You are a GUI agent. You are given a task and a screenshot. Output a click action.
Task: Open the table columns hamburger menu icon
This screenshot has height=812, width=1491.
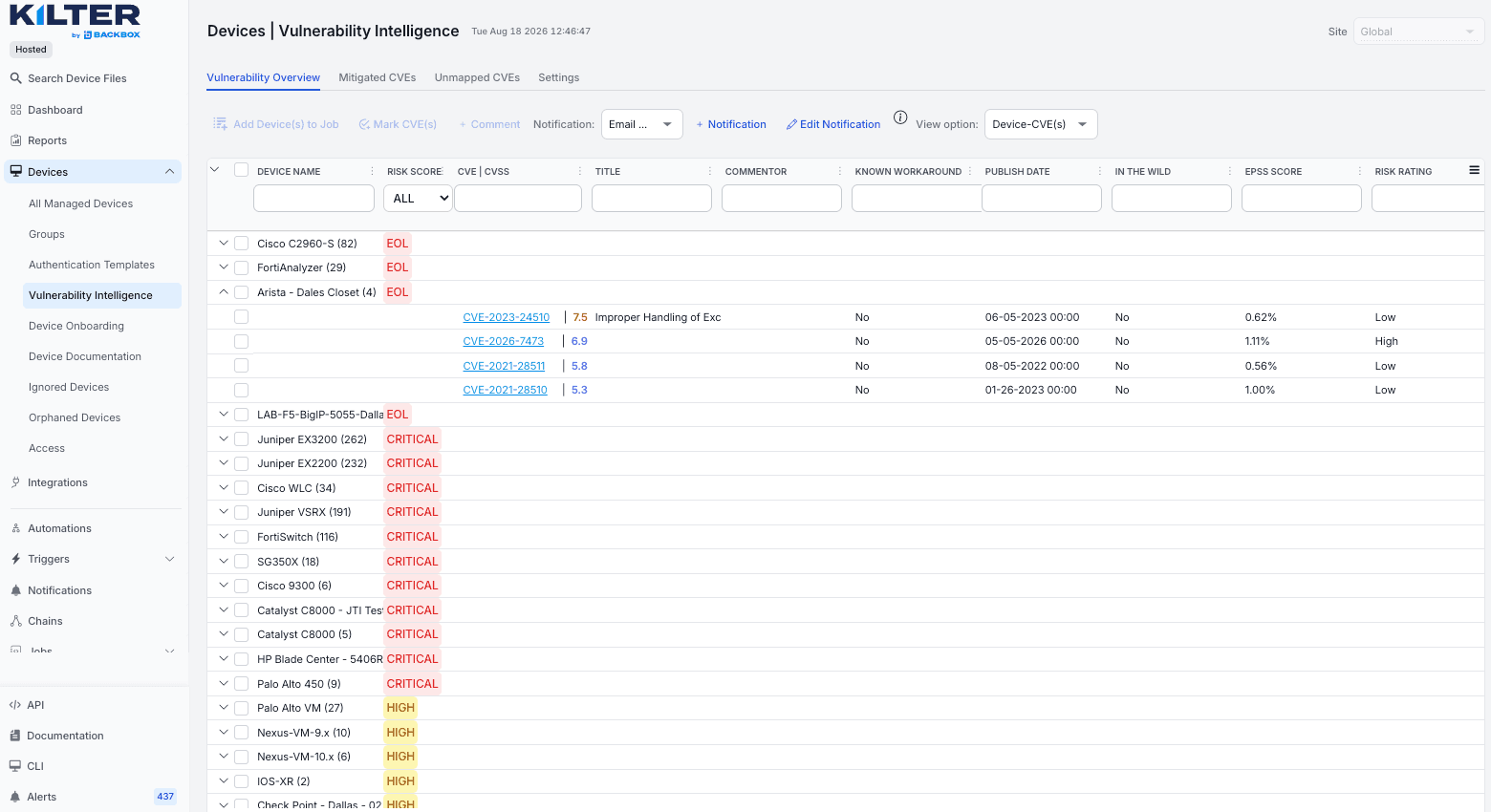(x=1474, y=170)
